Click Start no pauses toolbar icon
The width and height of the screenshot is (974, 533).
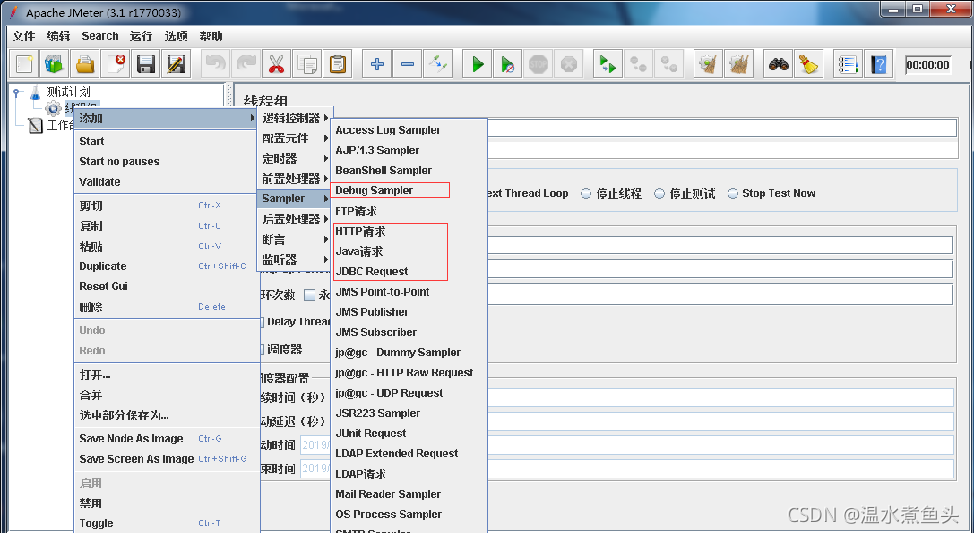coord(507,64)
